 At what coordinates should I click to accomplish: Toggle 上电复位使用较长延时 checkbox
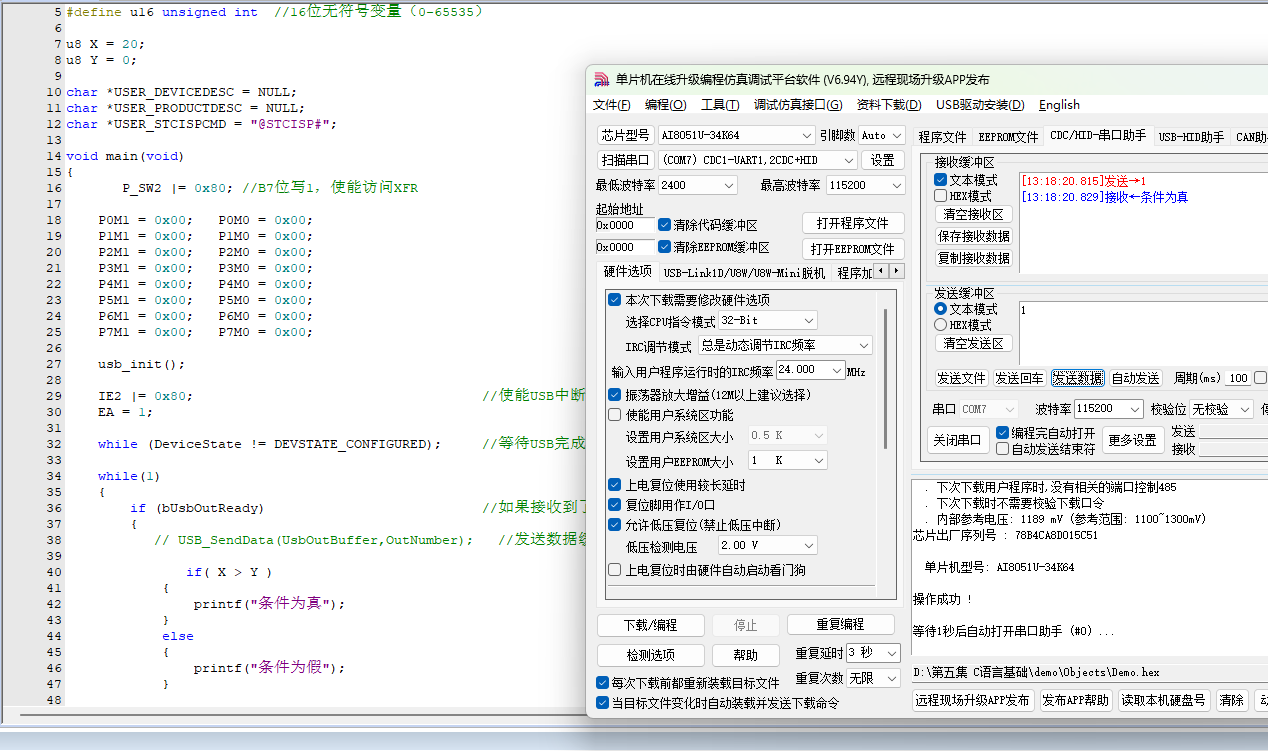[x=615, y=485]
